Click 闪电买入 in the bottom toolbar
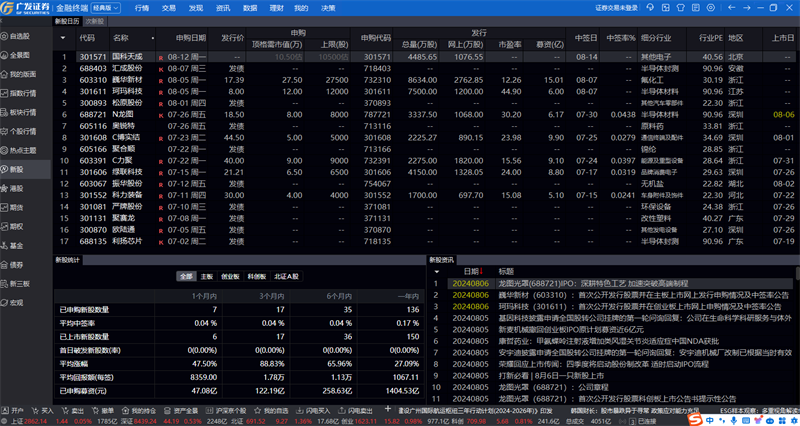 (314, 410)
